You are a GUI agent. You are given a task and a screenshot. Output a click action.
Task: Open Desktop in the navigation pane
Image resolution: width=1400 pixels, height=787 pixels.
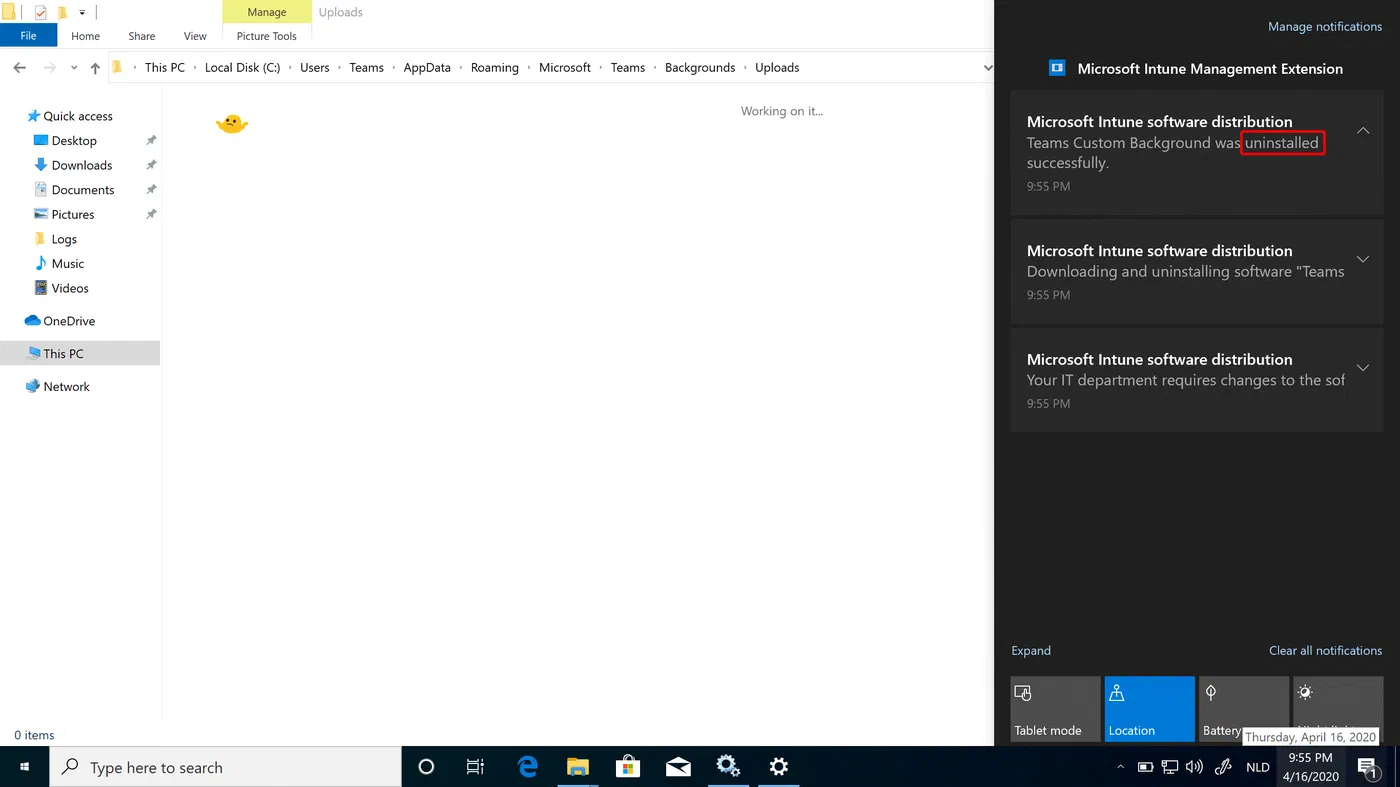click(x=74, y=141)
